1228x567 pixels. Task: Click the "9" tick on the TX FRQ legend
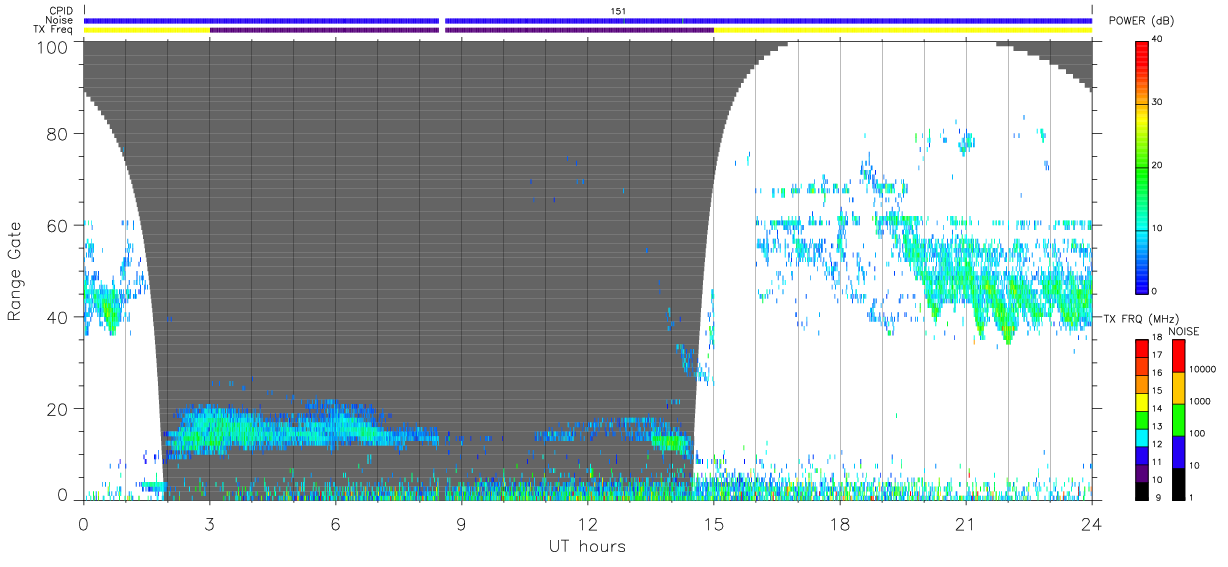tap(1156, 498)
